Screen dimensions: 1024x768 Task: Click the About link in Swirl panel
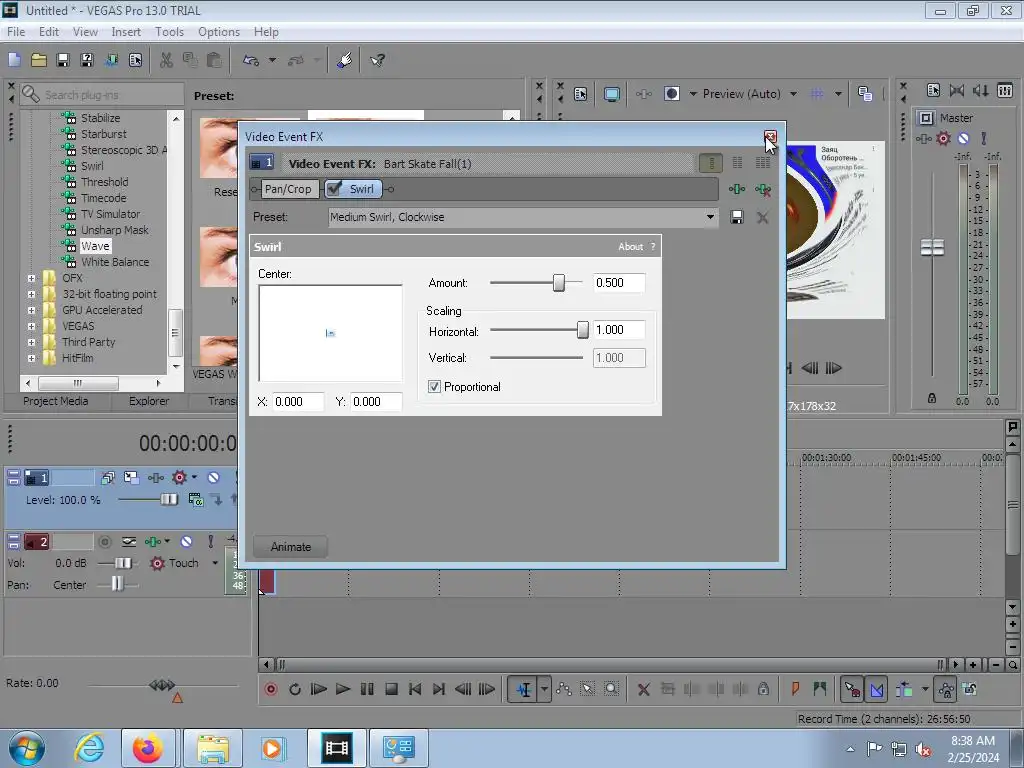tap(630, 246)
